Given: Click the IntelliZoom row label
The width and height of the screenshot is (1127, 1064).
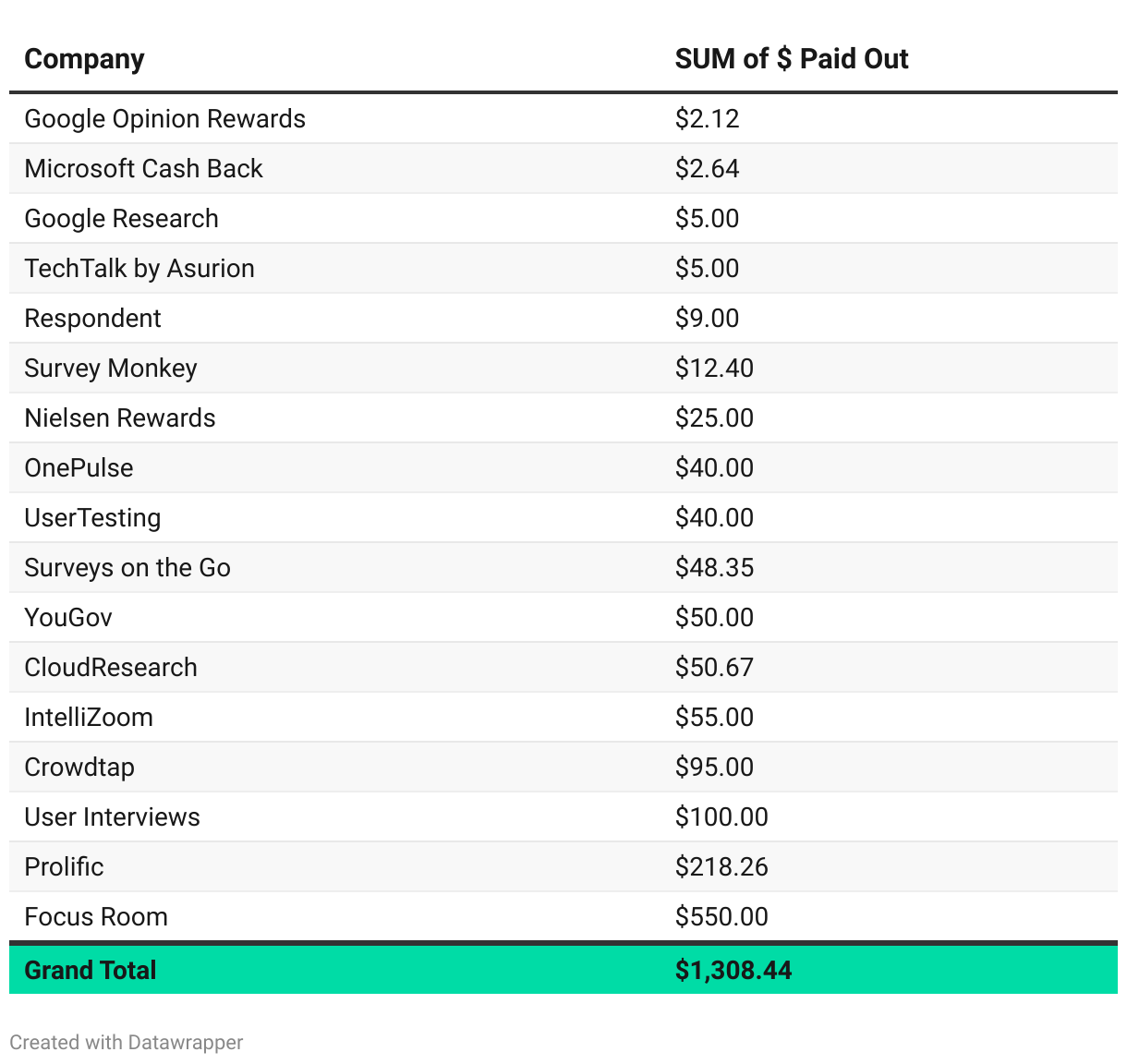Looking at the screenshot, I should tap(89, 718).
